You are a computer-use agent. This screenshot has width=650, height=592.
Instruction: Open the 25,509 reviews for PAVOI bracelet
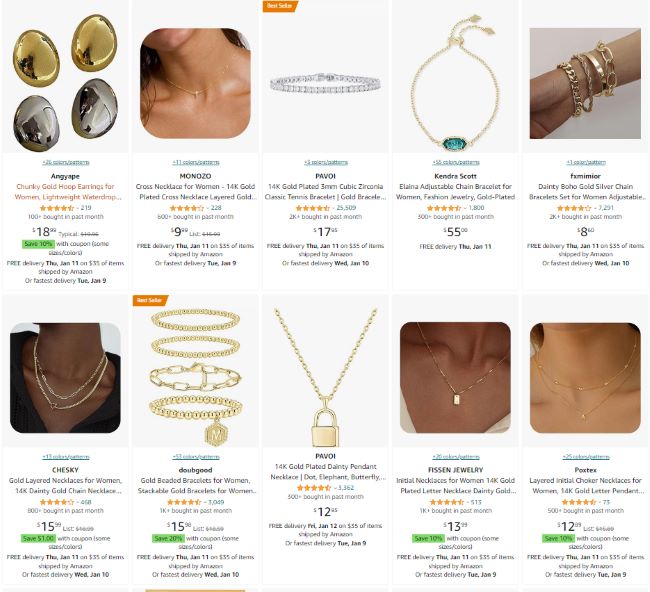[346, 208]
